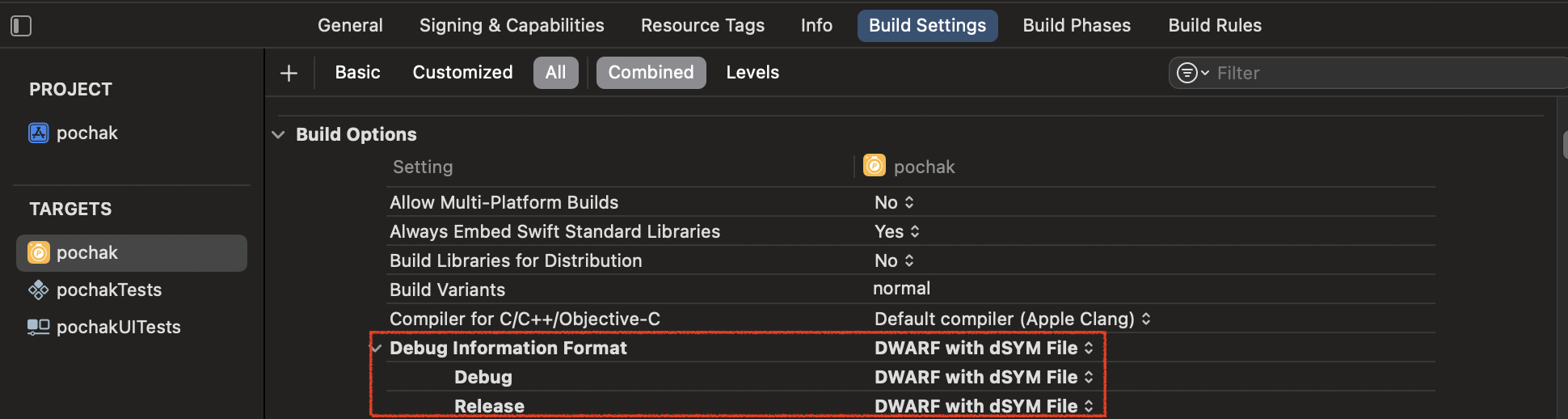Open Compiler for C/C++/Objective-C dropdown
The image size is (1568, 419).
tap(1013, 319)
